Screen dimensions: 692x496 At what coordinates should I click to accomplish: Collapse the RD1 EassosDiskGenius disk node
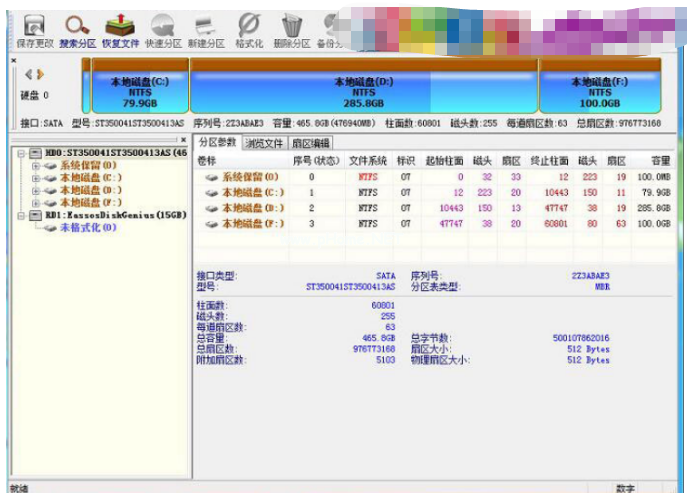[22, 215]
